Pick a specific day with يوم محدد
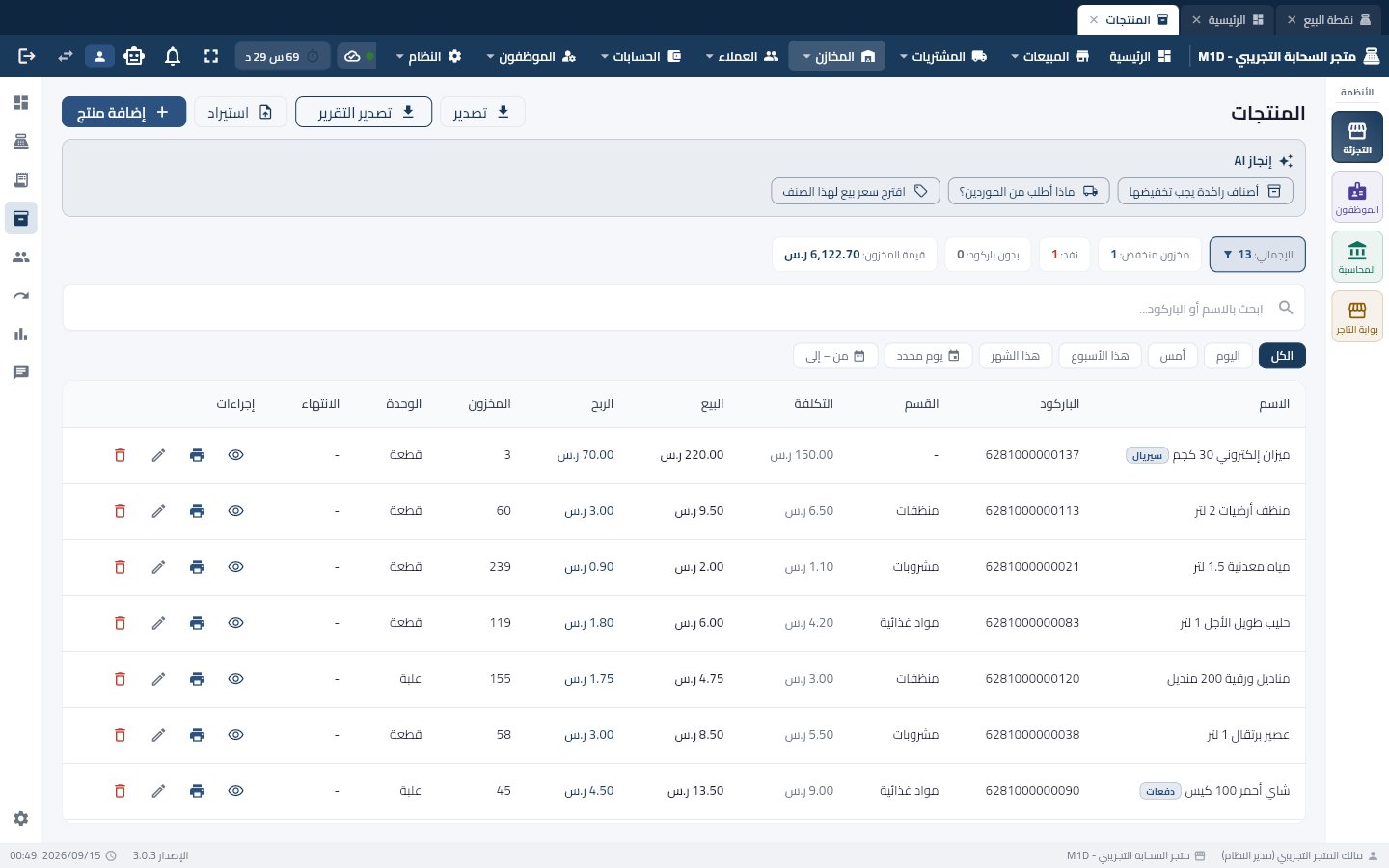1389x868 pixels. tap(928, 356)
